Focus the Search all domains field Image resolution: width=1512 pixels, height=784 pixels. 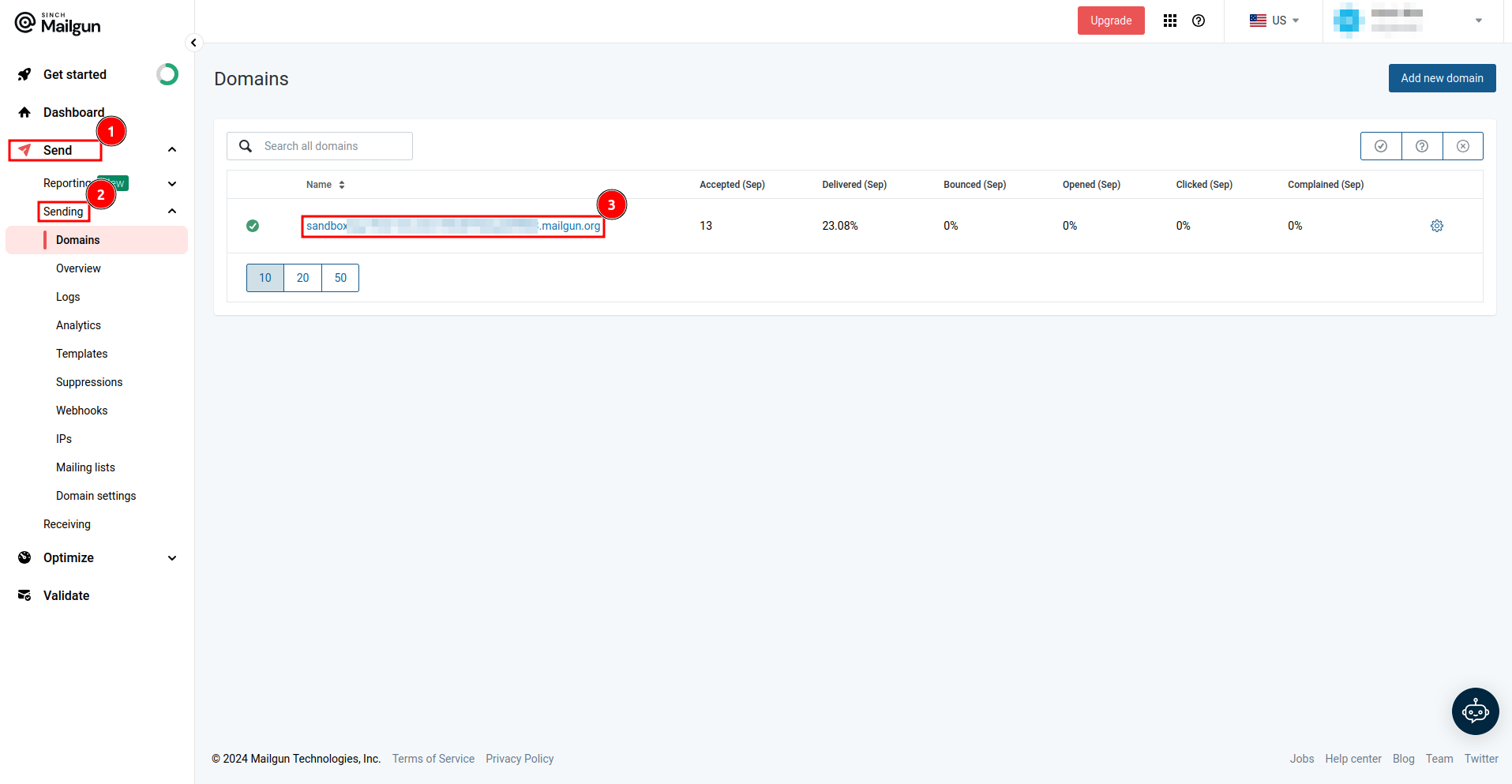[320, 146]
